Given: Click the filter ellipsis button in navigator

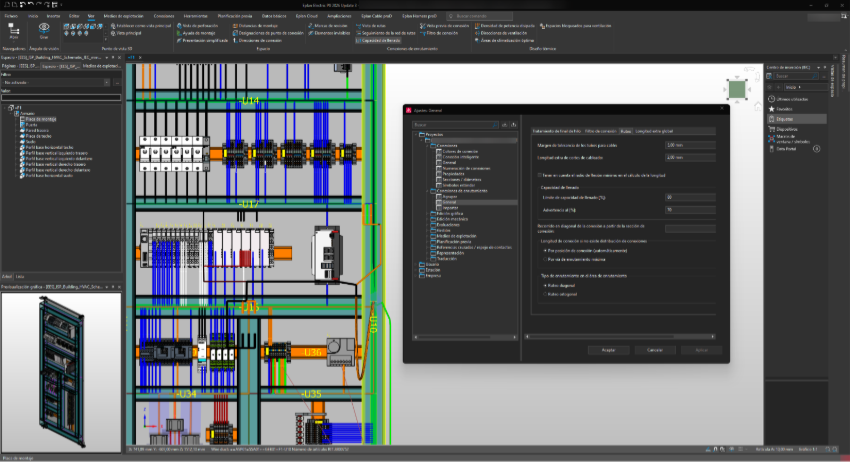Looking at the screenshot, I should pyautogui.click(x=117, y=82).
